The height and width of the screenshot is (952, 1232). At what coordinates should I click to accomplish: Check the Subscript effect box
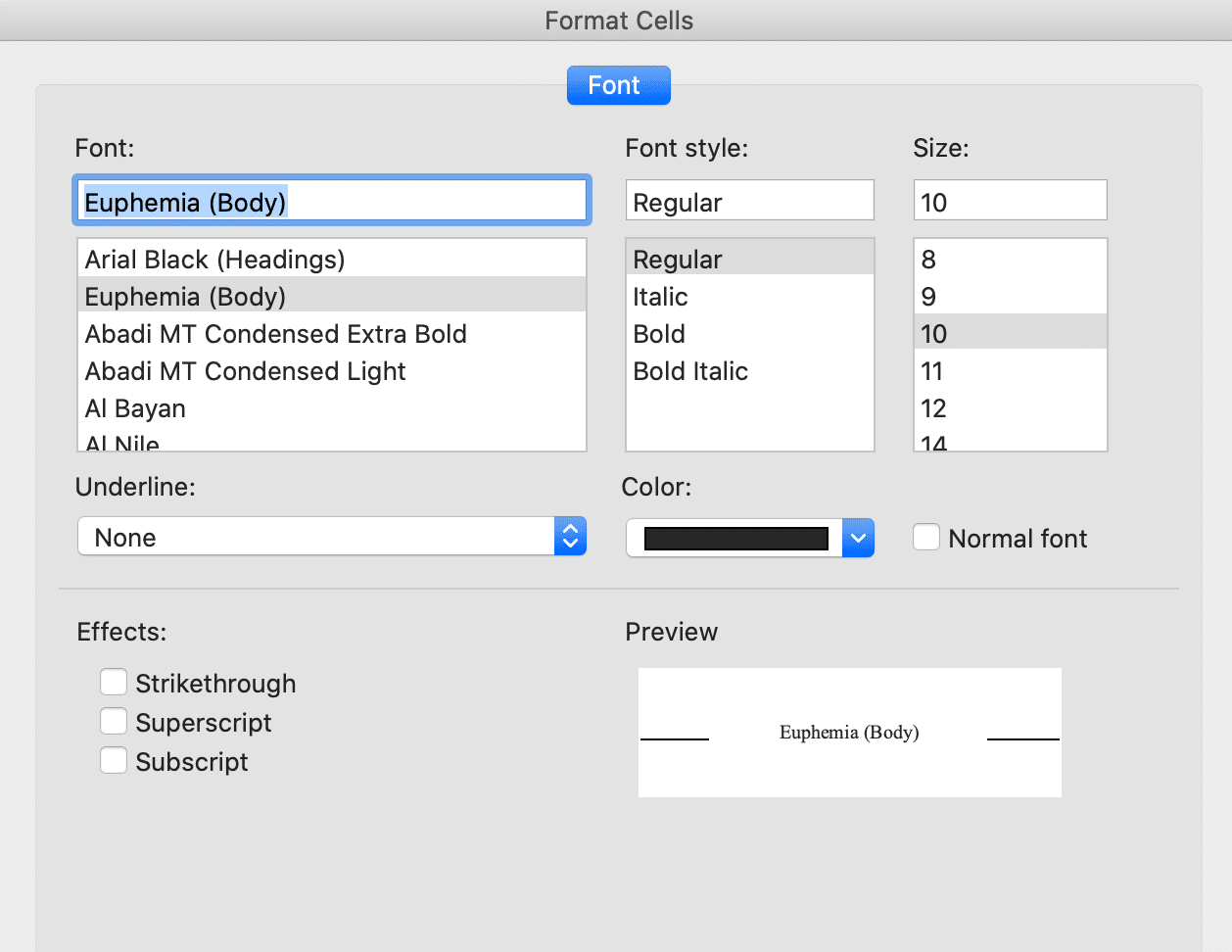pyautogui.click(x=114, y=761)
